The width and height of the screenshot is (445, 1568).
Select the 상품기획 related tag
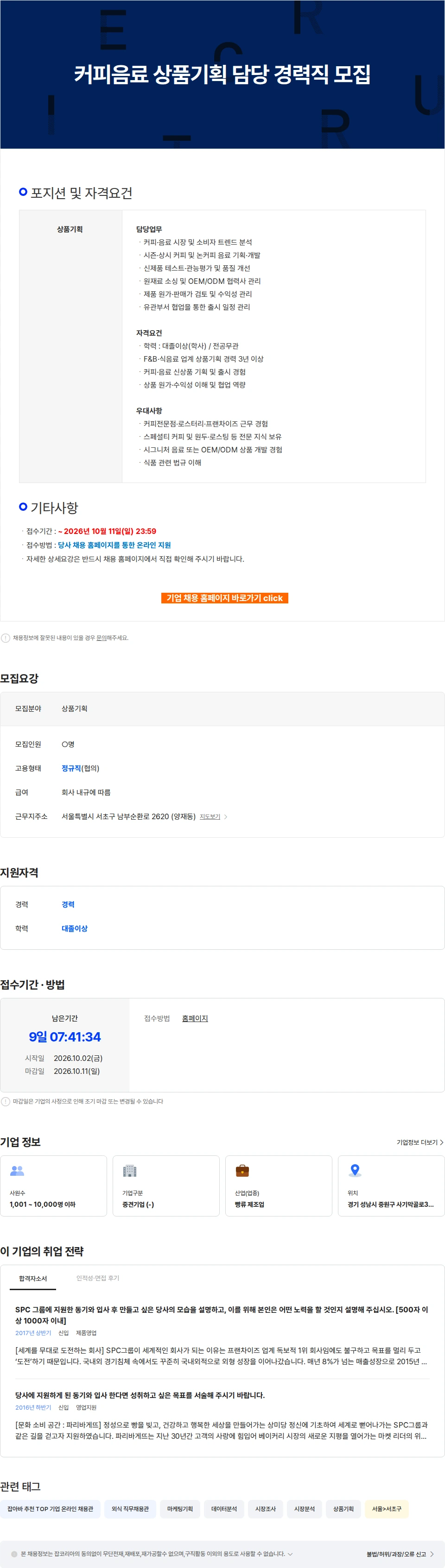tap(343, 1509)
